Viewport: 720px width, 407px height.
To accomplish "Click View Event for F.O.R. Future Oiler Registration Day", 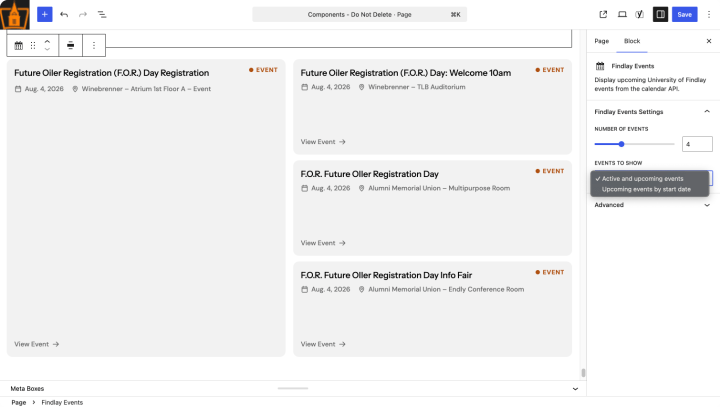I will pos(323,243).
